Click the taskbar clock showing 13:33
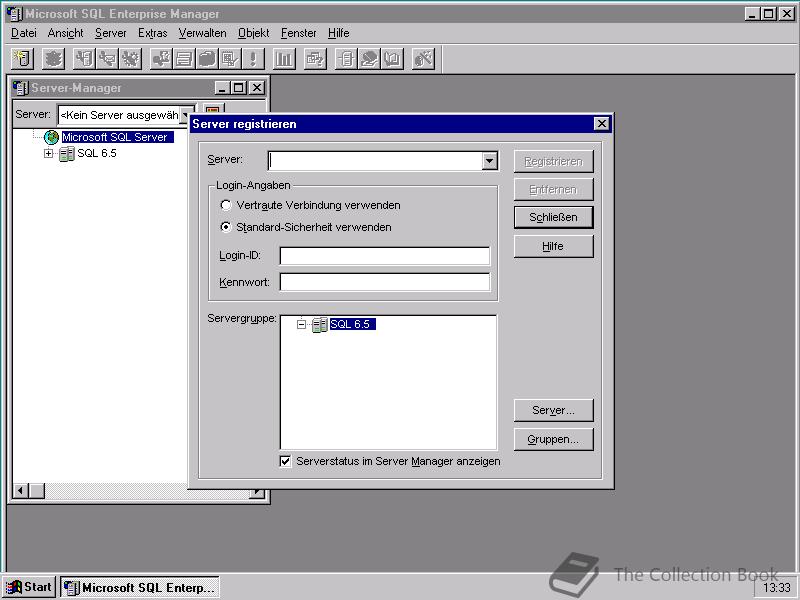Viewport: 800px width, 600px height. pyautogui.click(x=777, y=588)
